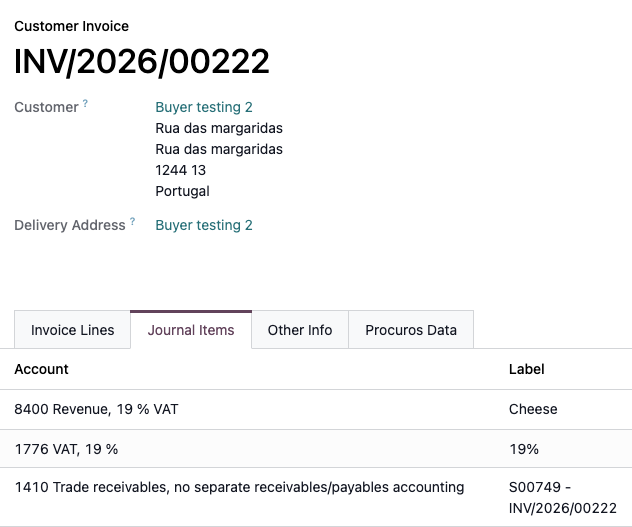Click the Label column header

526,369
